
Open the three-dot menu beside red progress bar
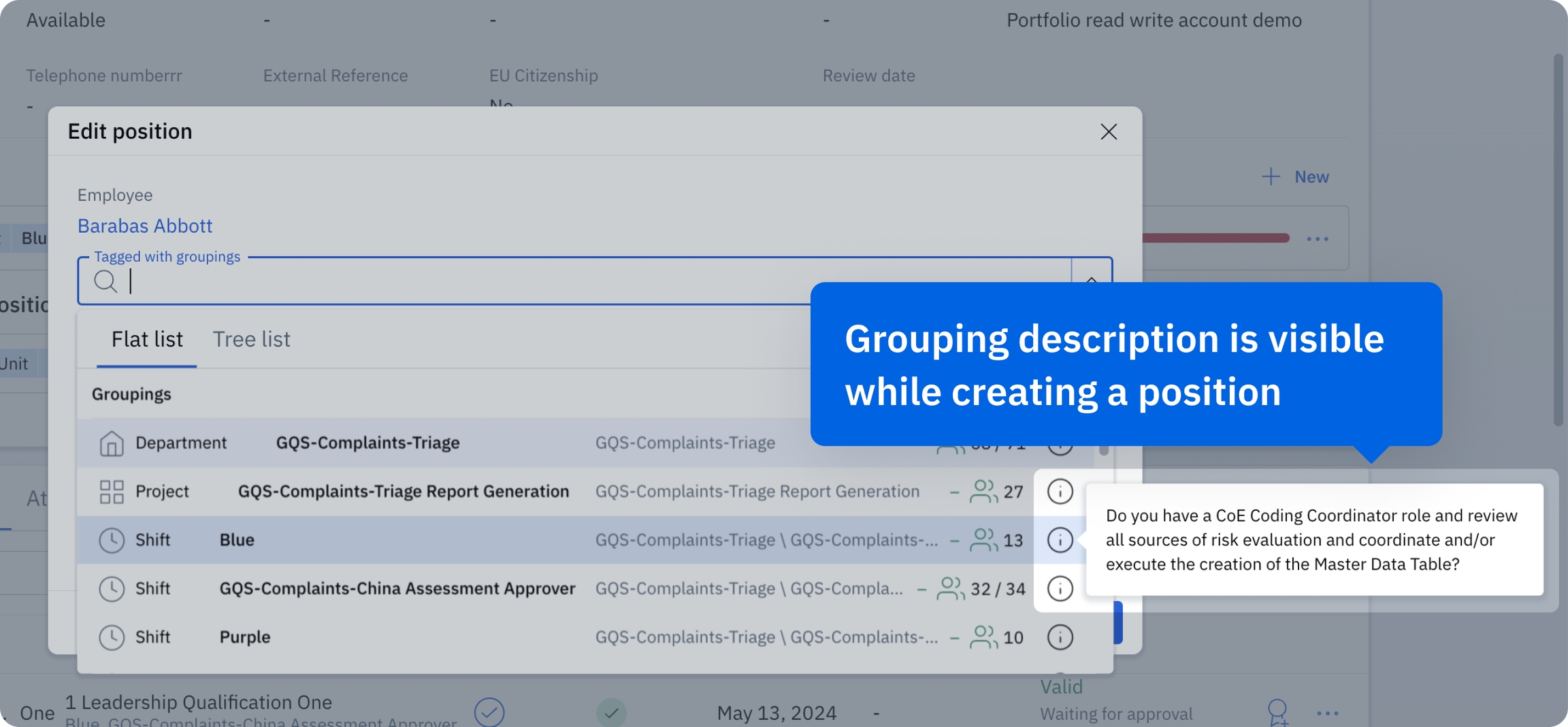tap(1317, 239)
